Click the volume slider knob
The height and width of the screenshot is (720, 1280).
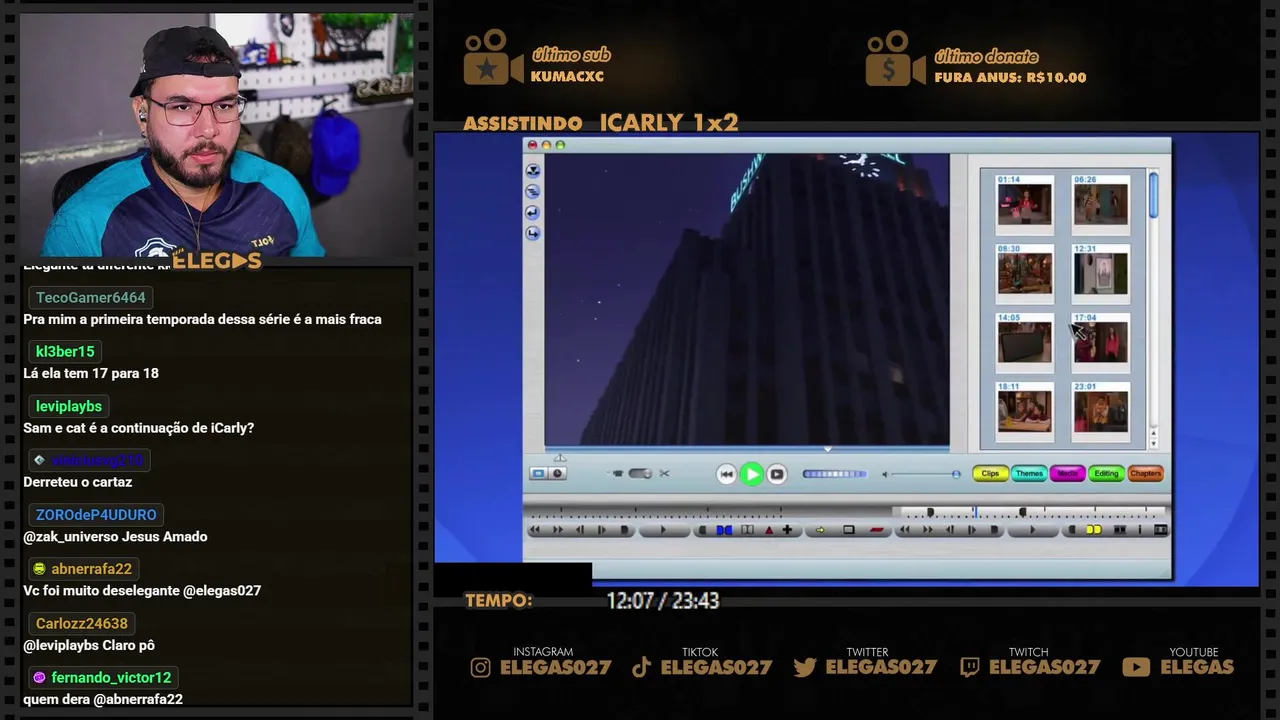click(956, 474)
